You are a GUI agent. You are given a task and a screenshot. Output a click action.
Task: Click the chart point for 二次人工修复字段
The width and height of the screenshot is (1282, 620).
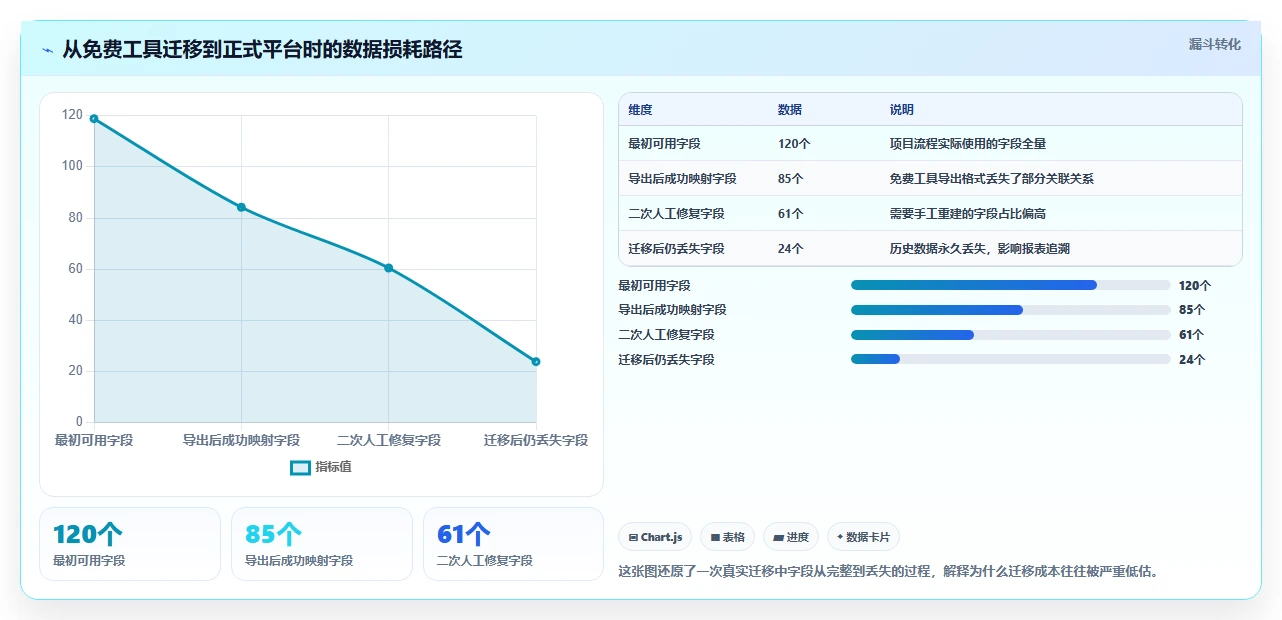click(x=389, y=268)
